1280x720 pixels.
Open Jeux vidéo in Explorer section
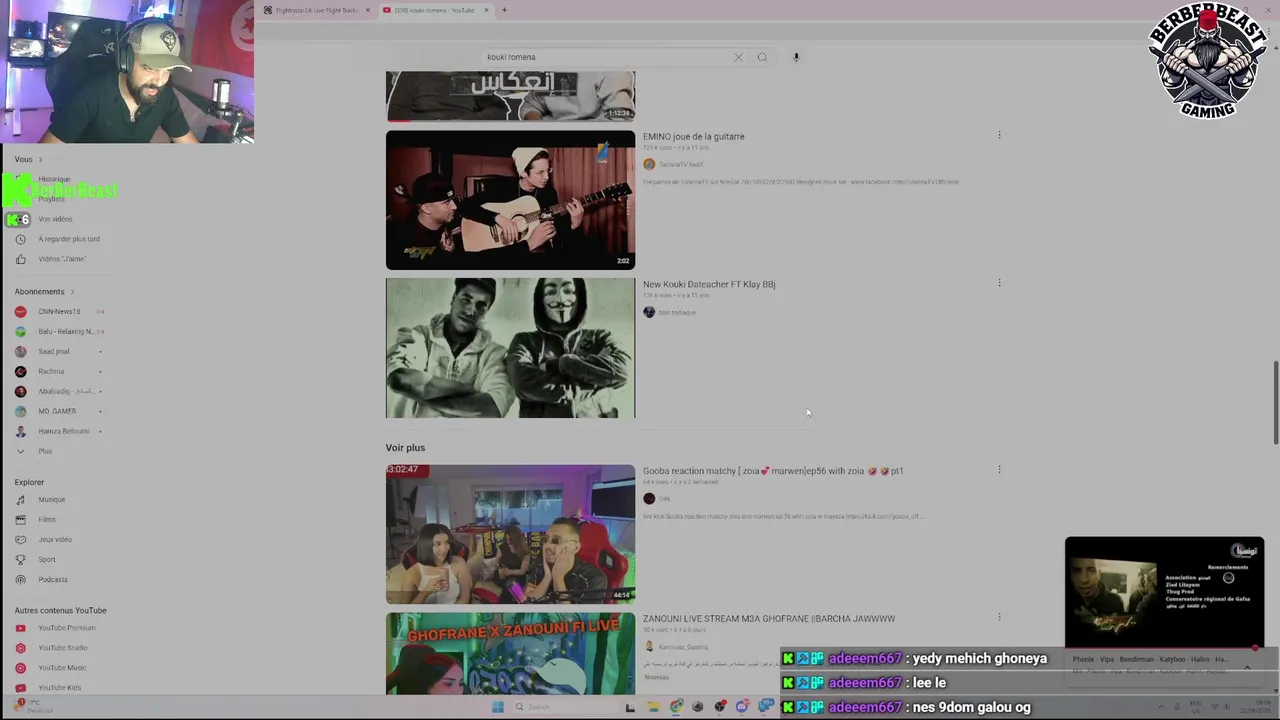(x=55, y=540)
